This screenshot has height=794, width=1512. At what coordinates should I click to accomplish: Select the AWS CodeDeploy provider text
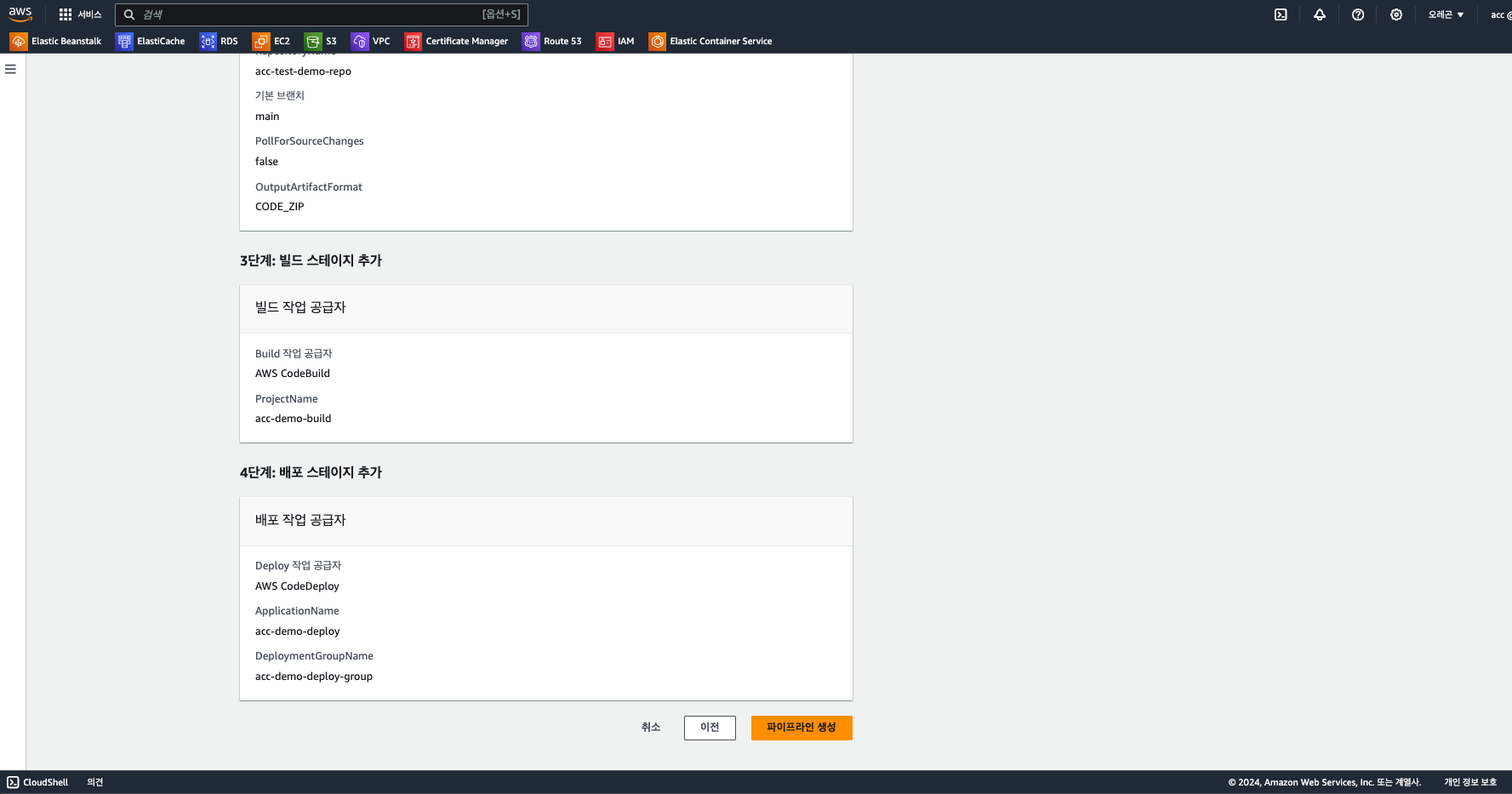click(297, 586)
